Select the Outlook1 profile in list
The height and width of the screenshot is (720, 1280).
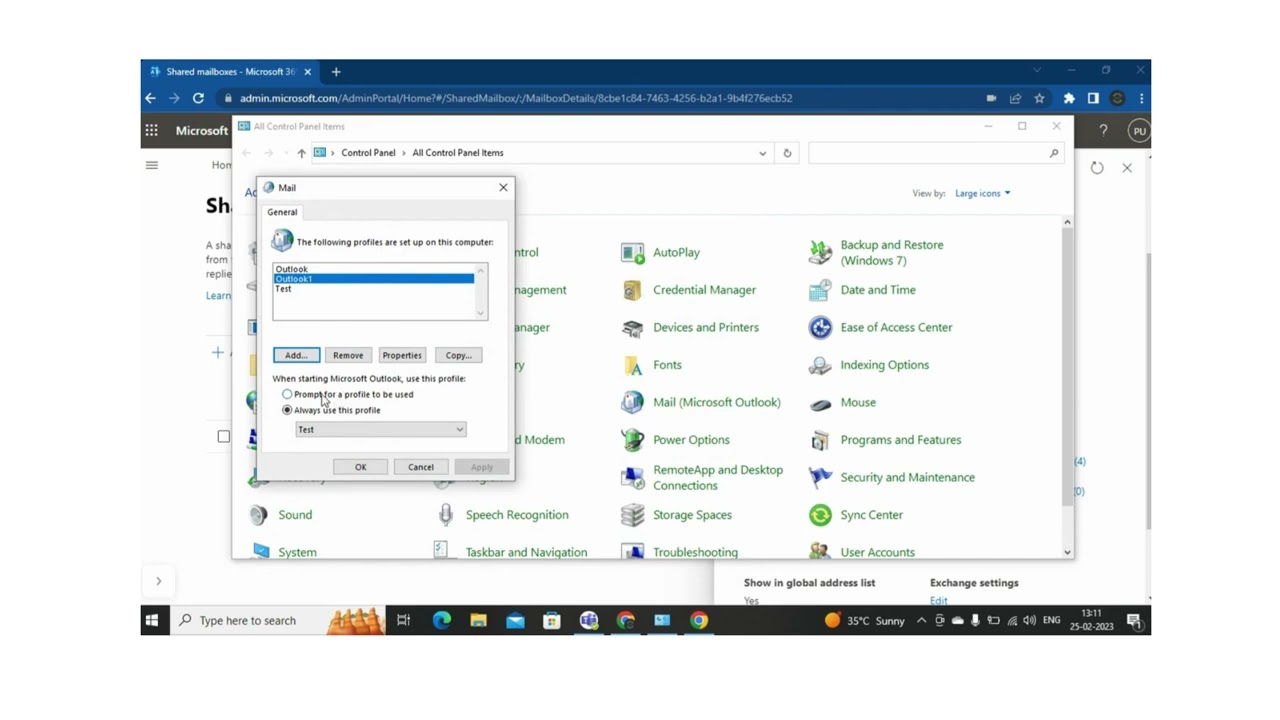(x=374, y=279)
